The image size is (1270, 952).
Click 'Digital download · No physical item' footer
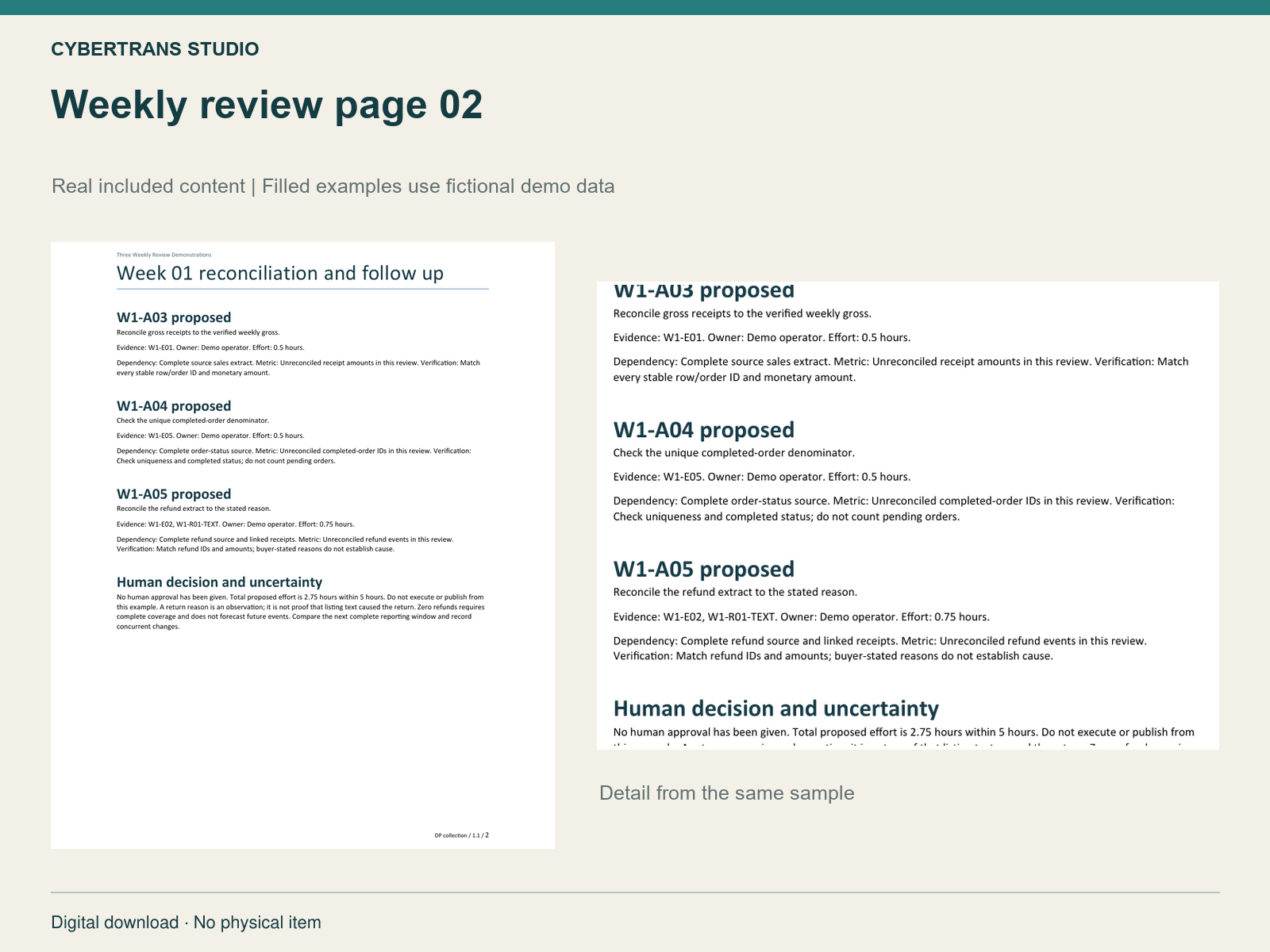(x=187, y=923)
